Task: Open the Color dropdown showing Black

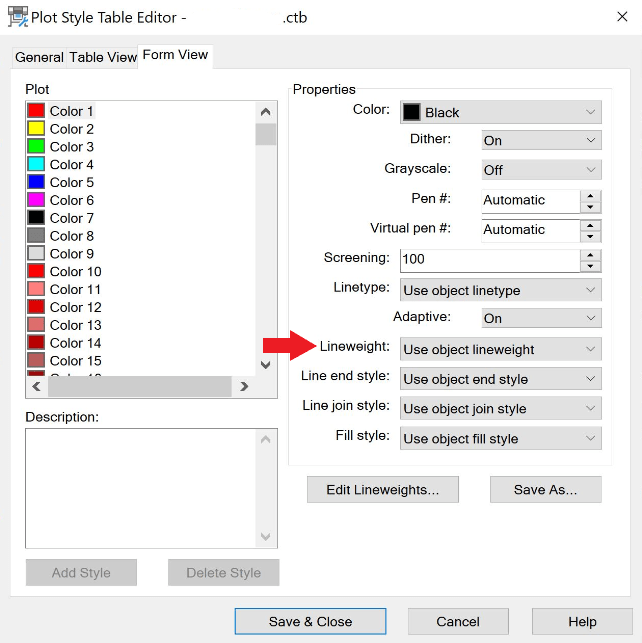Action: click(x=501, y=112)
